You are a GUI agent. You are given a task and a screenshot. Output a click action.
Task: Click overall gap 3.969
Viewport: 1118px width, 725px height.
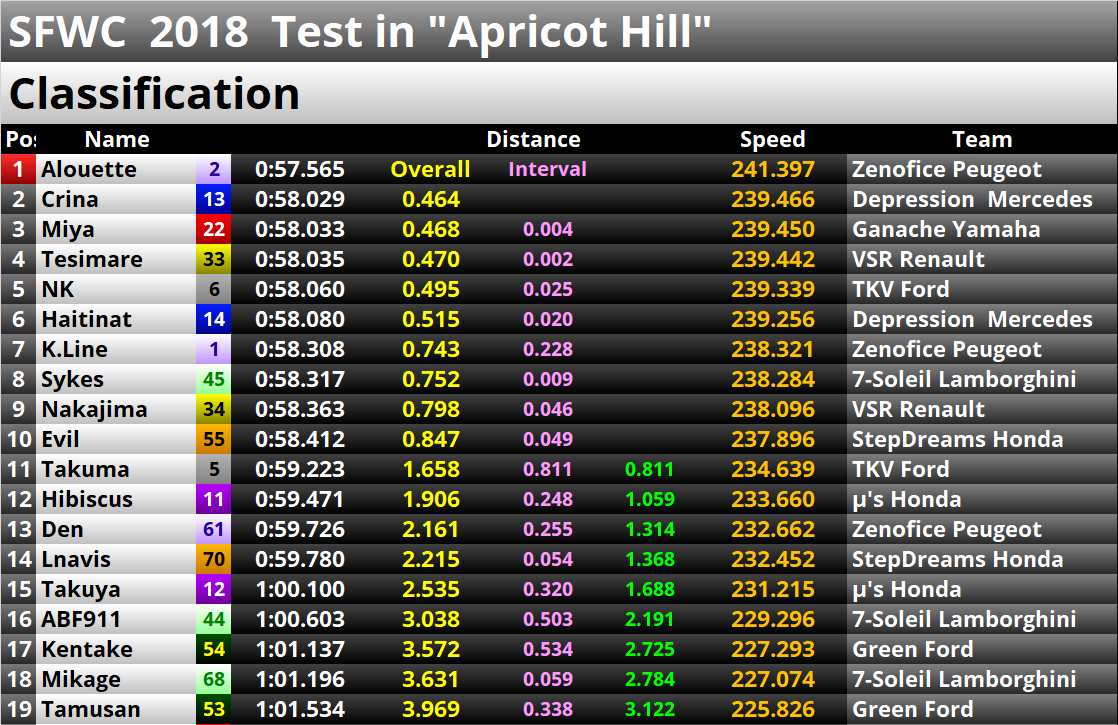[x=431, y=709]
